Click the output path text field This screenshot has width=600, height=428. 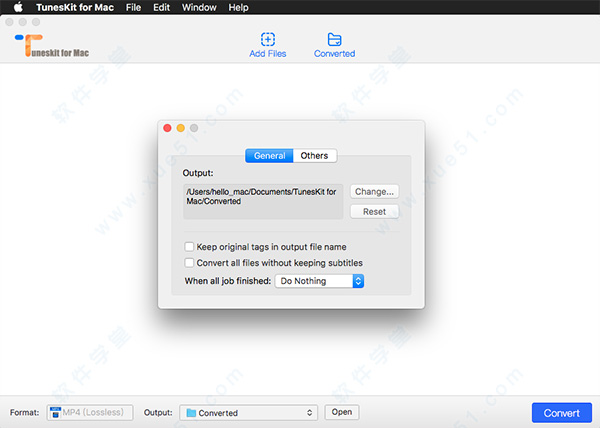click(263, 202)
